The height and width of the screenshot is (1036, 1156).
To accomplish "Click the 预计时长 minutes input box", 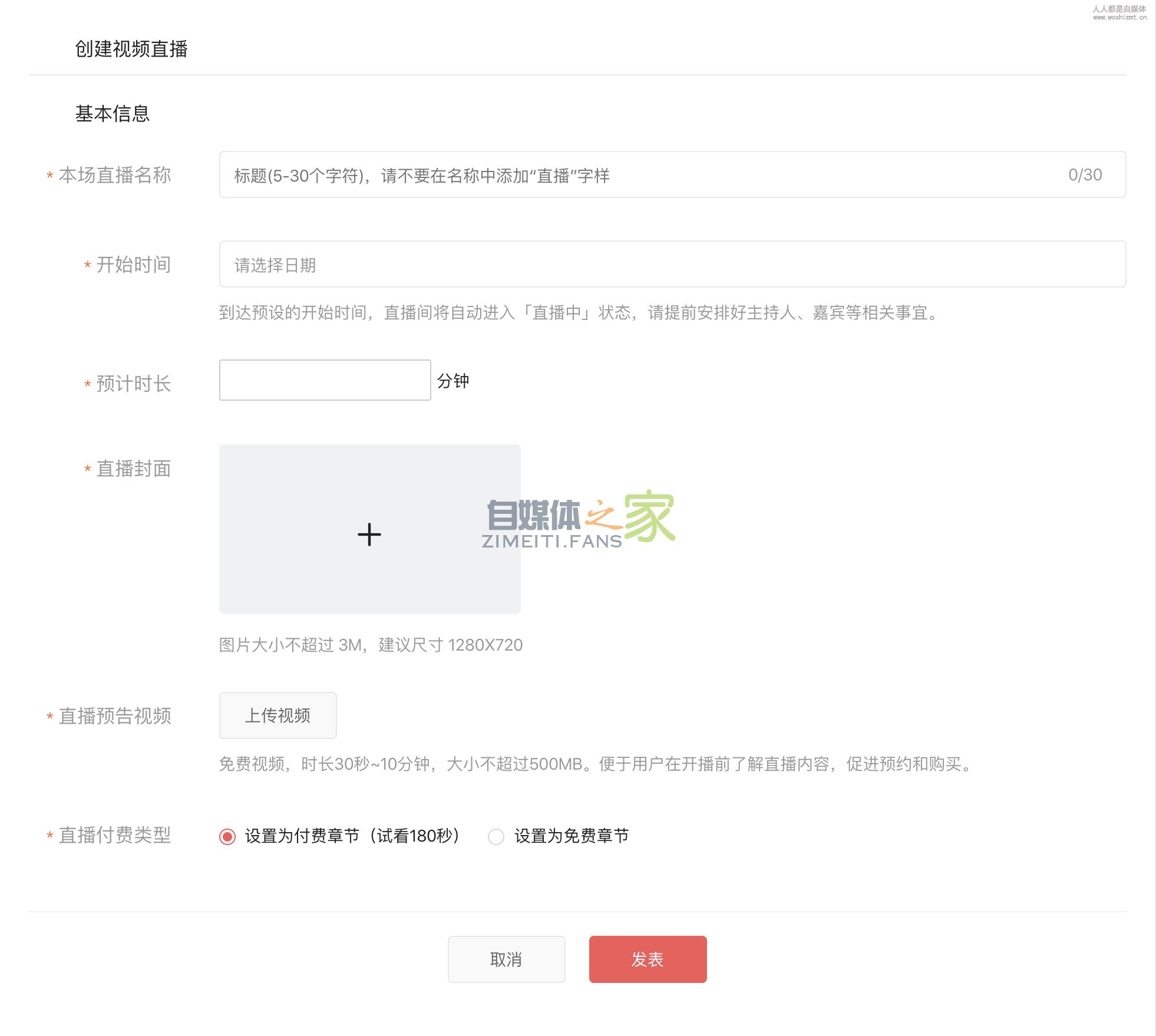I will coord(325,381).
